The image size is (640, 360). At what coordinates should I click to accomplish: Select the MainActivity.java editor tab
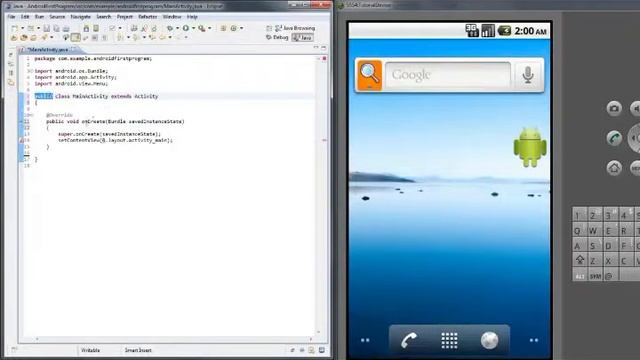[48, 49]
